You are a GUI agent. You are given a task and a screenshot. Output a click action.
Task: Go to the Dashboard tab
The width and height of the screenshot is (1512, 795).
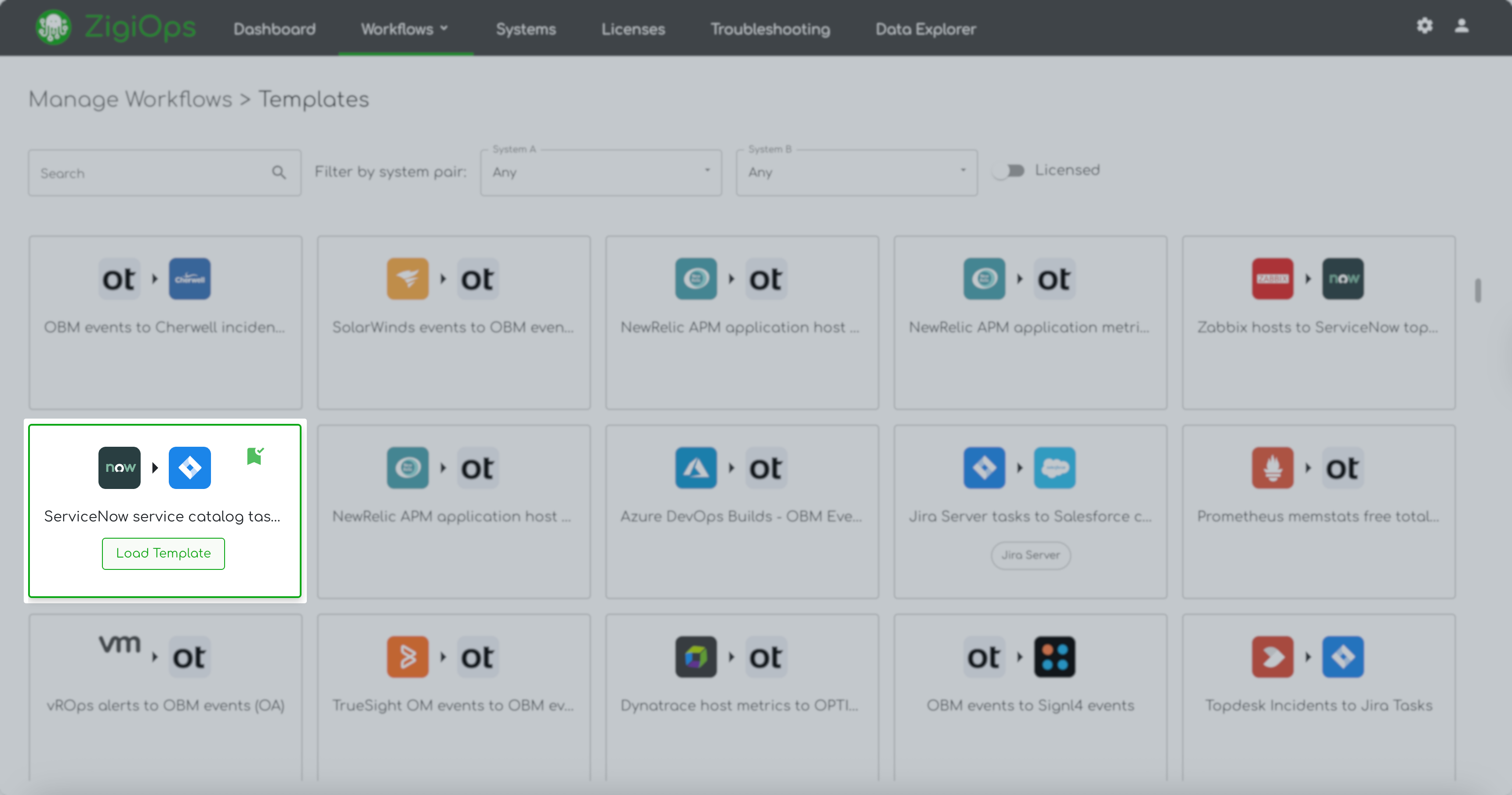[274, 29]
